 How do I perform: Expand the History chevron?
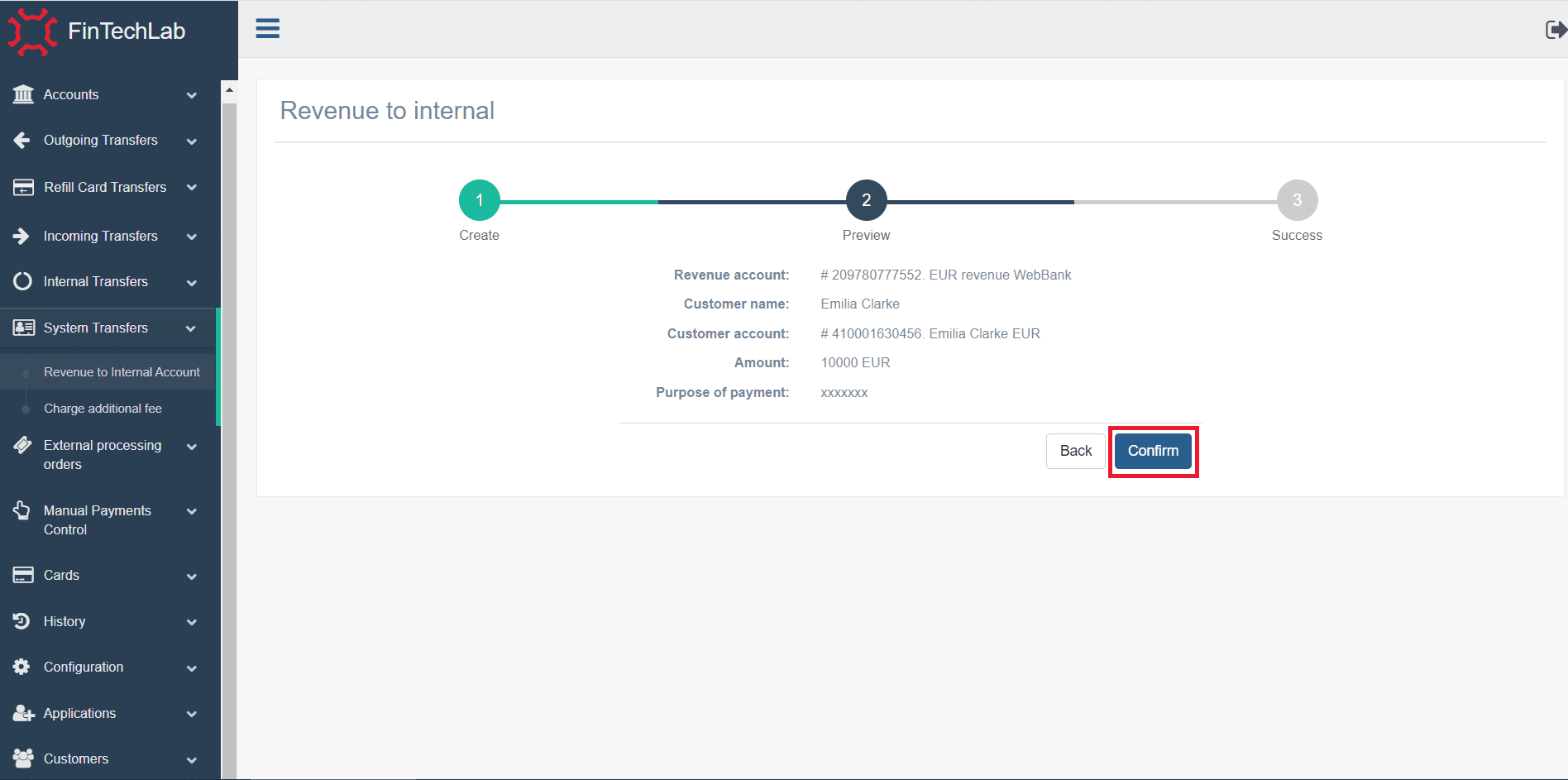point(192,622)
